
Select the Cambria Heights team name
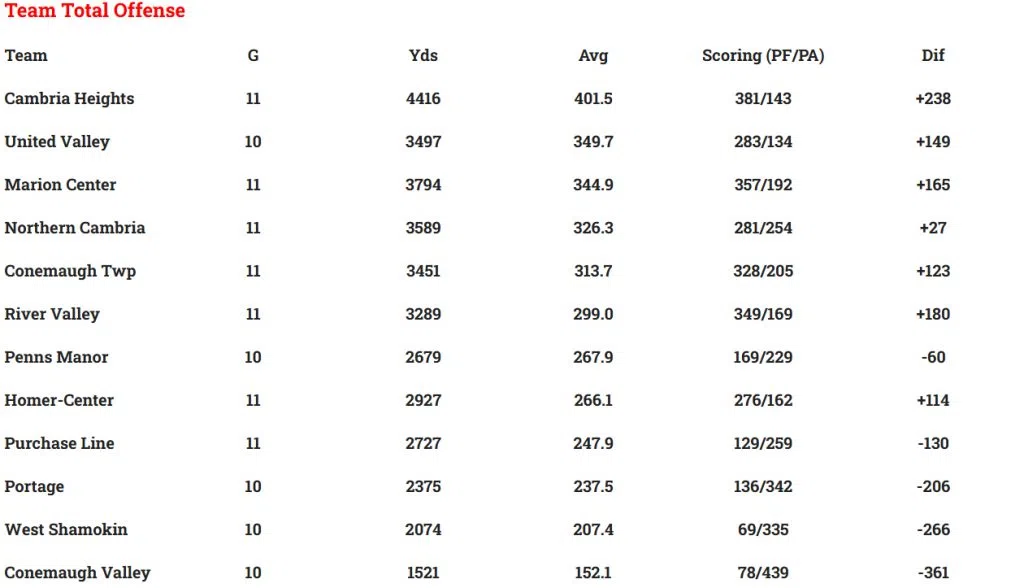point(69,99)
